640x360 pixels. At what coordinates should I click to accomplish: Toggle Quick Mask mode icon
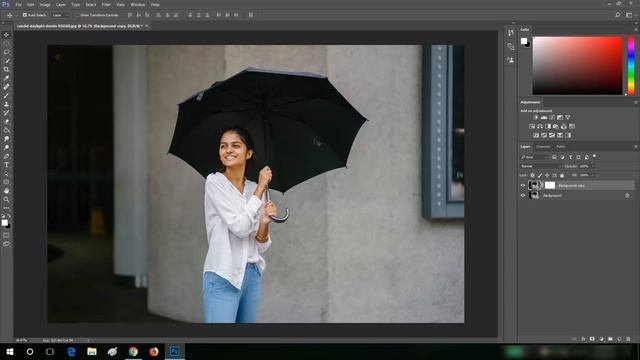coord(6,236)
